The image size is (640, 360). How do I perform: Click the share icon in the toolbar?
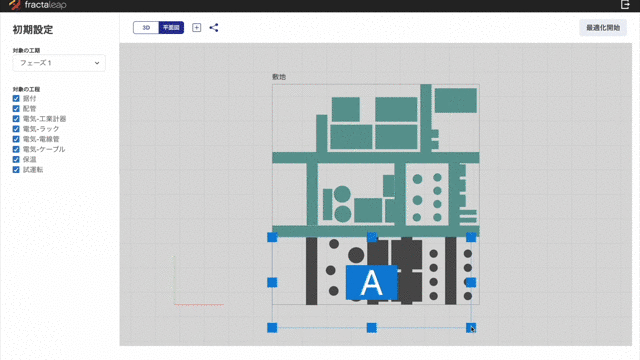click(x=213, y=27)
